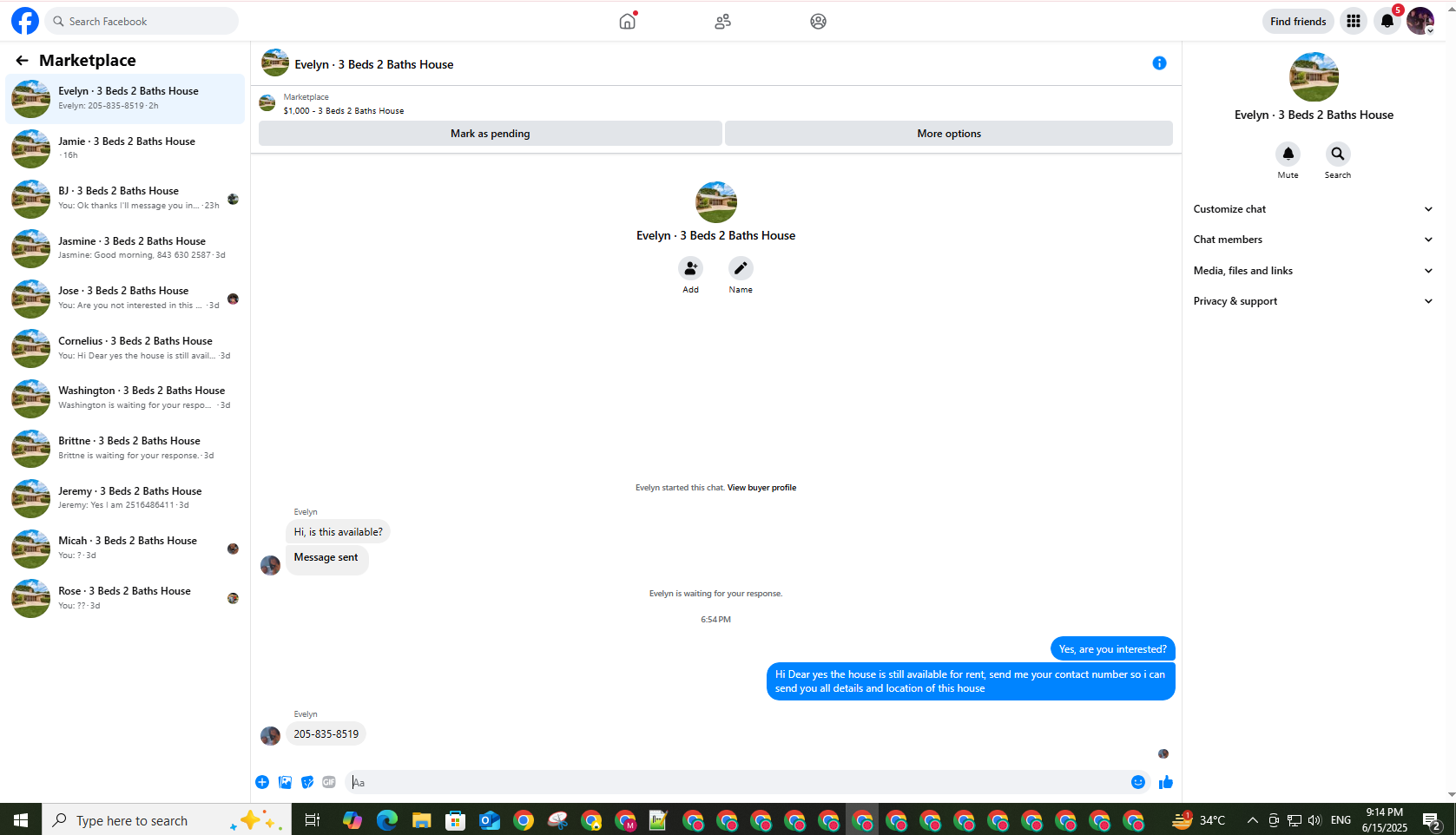The height and width of the screenshot is (835, 1456).
Task: Open the account profile avatar menu
Action: pyautogui.click(x=1420, y=21)
